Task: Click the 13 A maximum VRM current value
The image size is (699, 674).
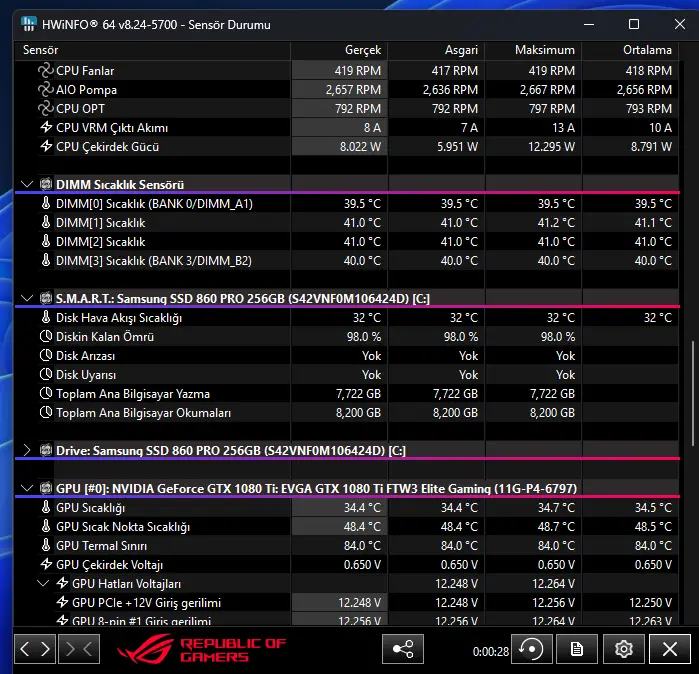Action: [x=563, y=128]
